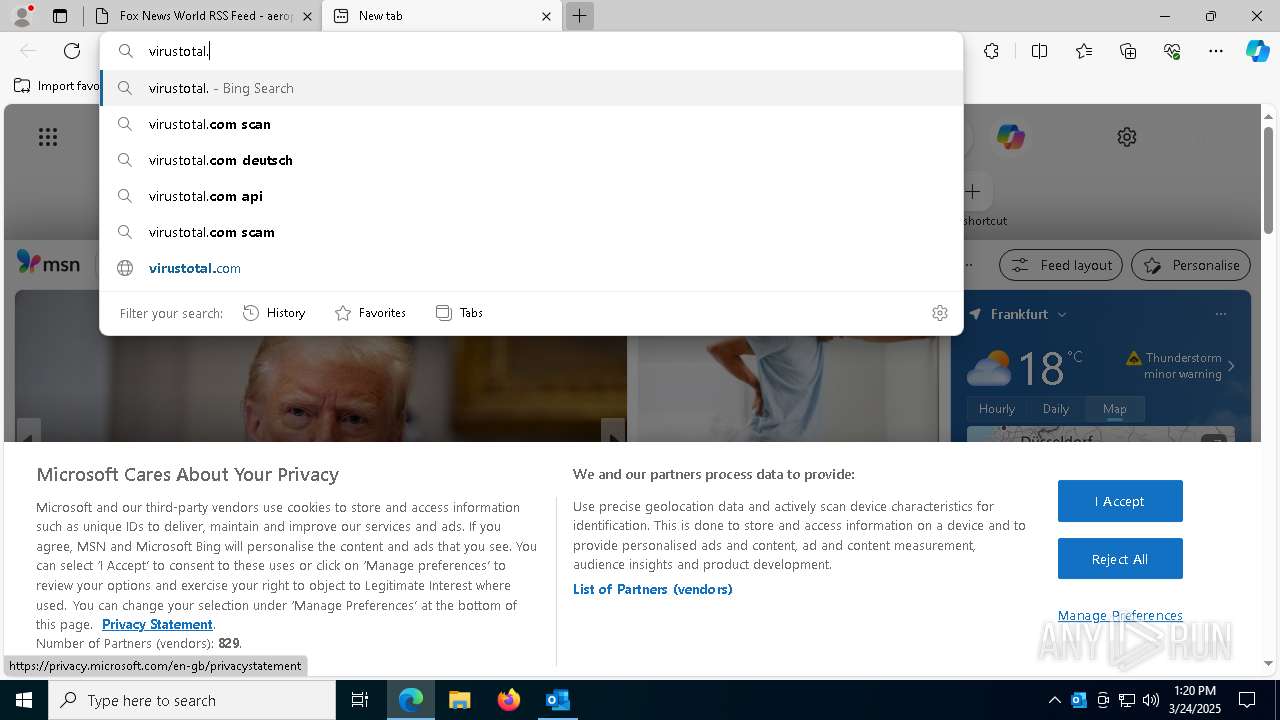Open Feed layout options
Viewport: 1280px width, 720px height.
[x=1061, y=265]
